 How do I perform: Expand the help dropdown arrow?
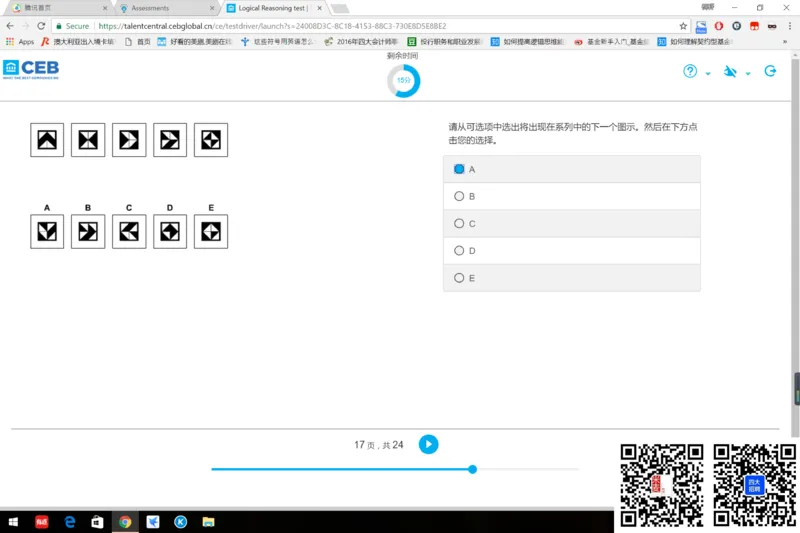(708, 73)
